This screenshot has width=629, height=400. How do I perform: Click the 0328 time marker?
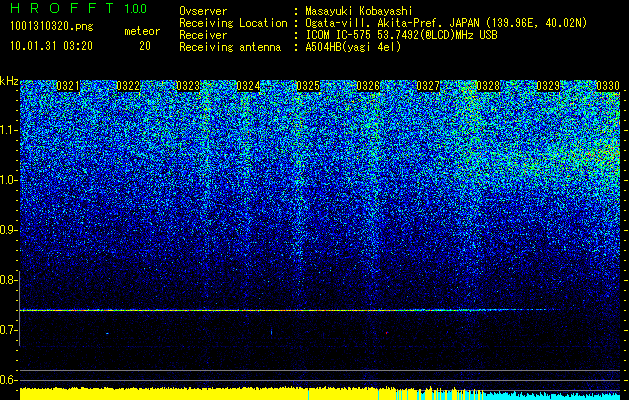click(488, 86)
